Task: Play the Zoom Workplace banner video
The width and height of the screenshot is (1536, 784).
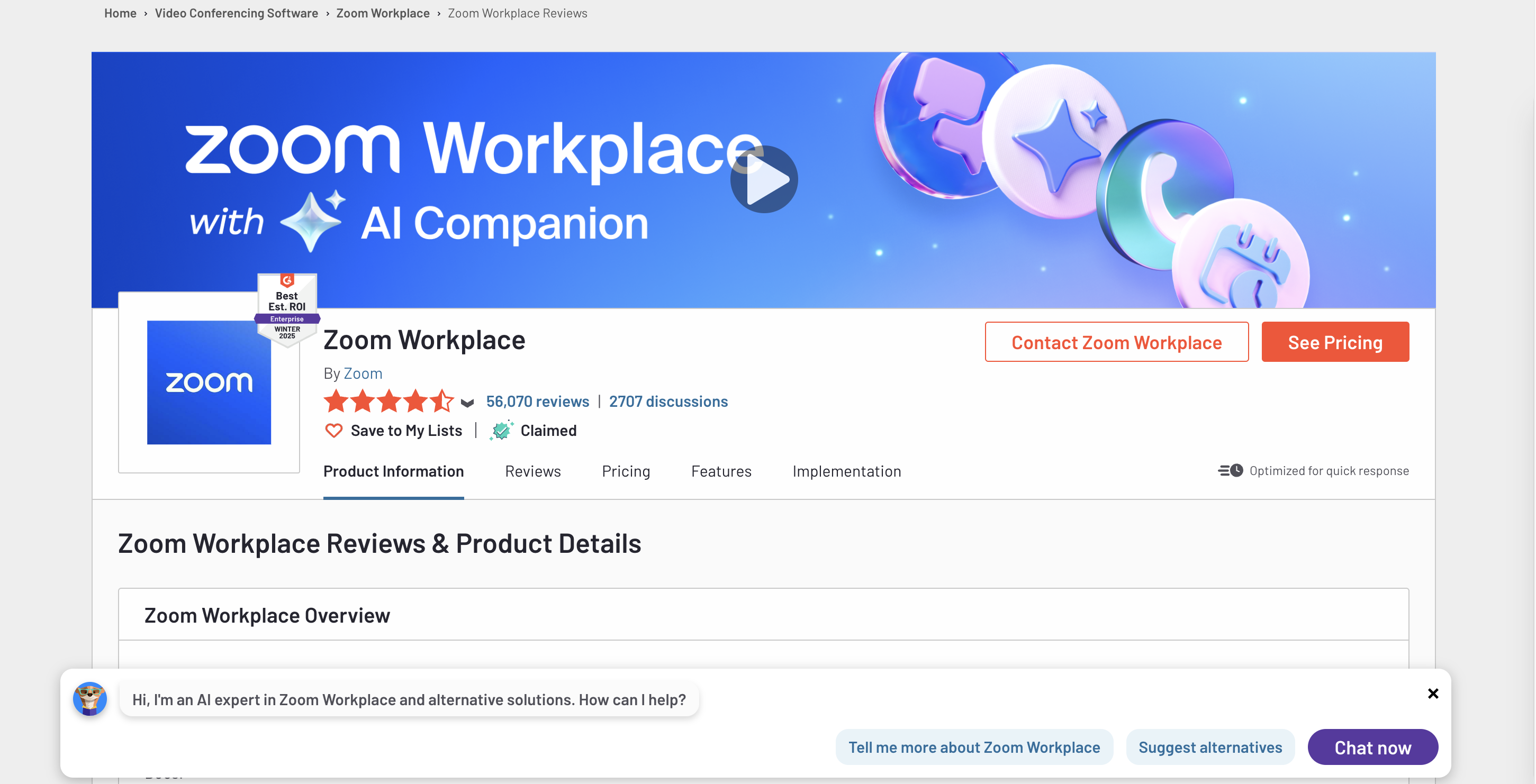Action: (764, 179)
